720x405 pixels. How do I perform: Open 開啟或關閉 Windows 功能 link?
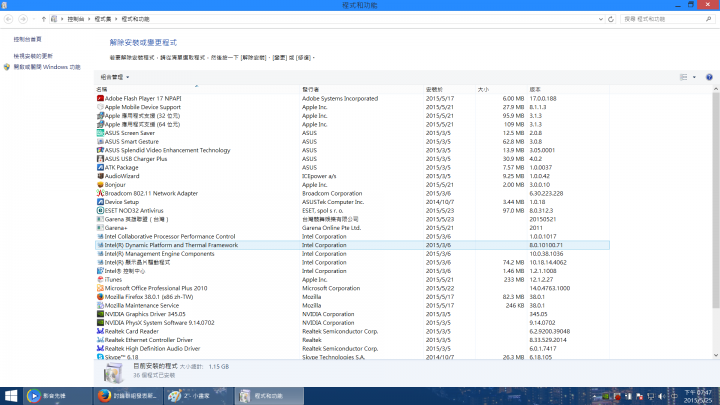click(47, 67)
